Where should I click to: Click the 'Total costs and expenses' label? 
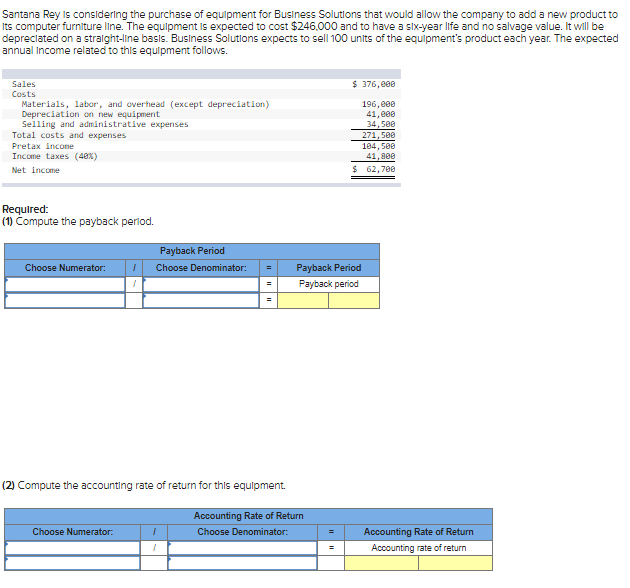pos(69,135)
